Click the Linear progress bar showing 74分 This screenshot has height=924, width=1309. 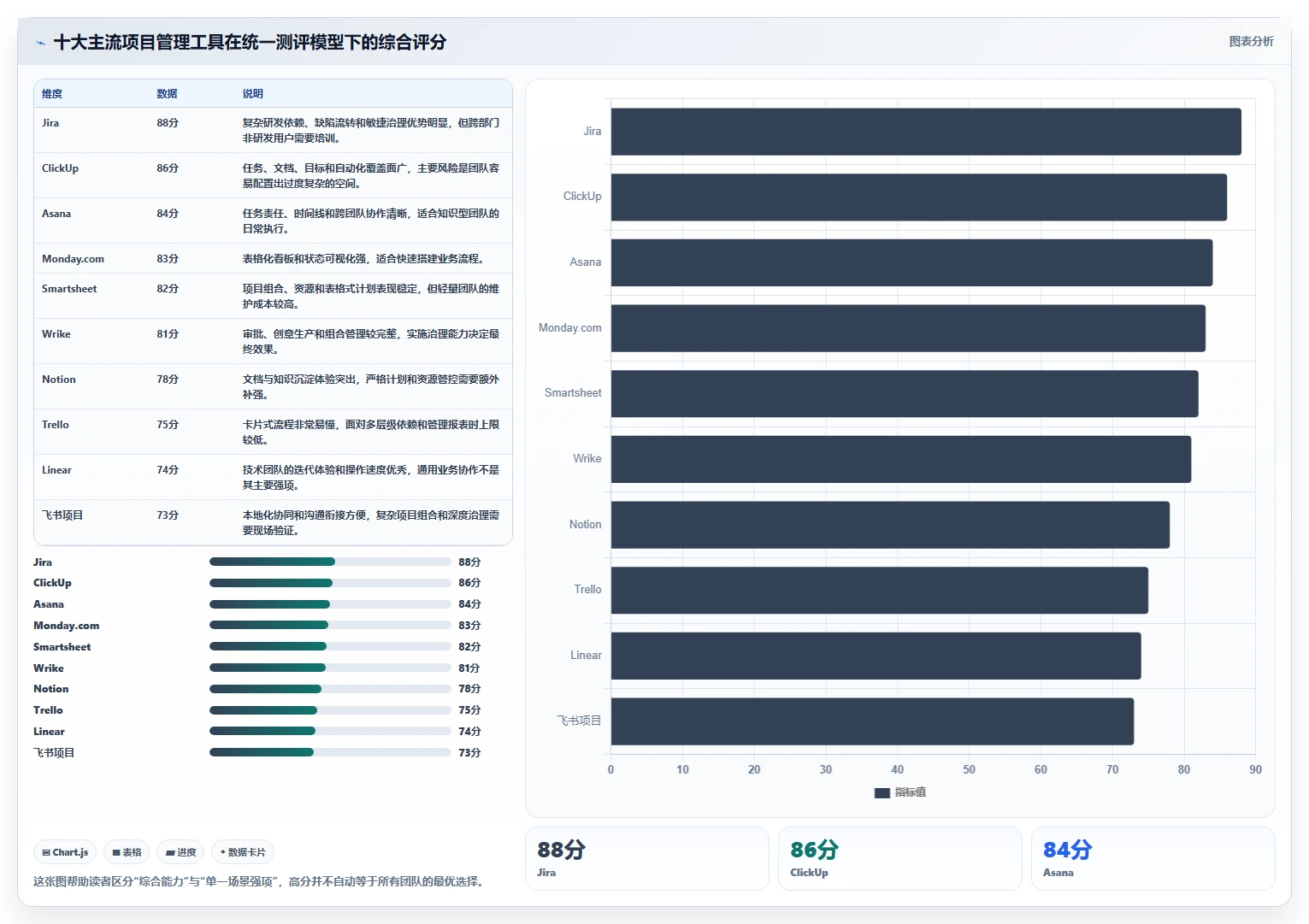pyautogui.click(x=330, y=731)
